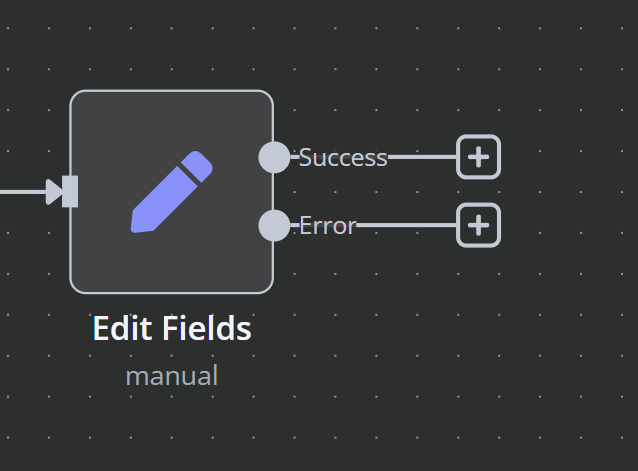Select the Success output label

pyautogui.click(x=343, y=157)
